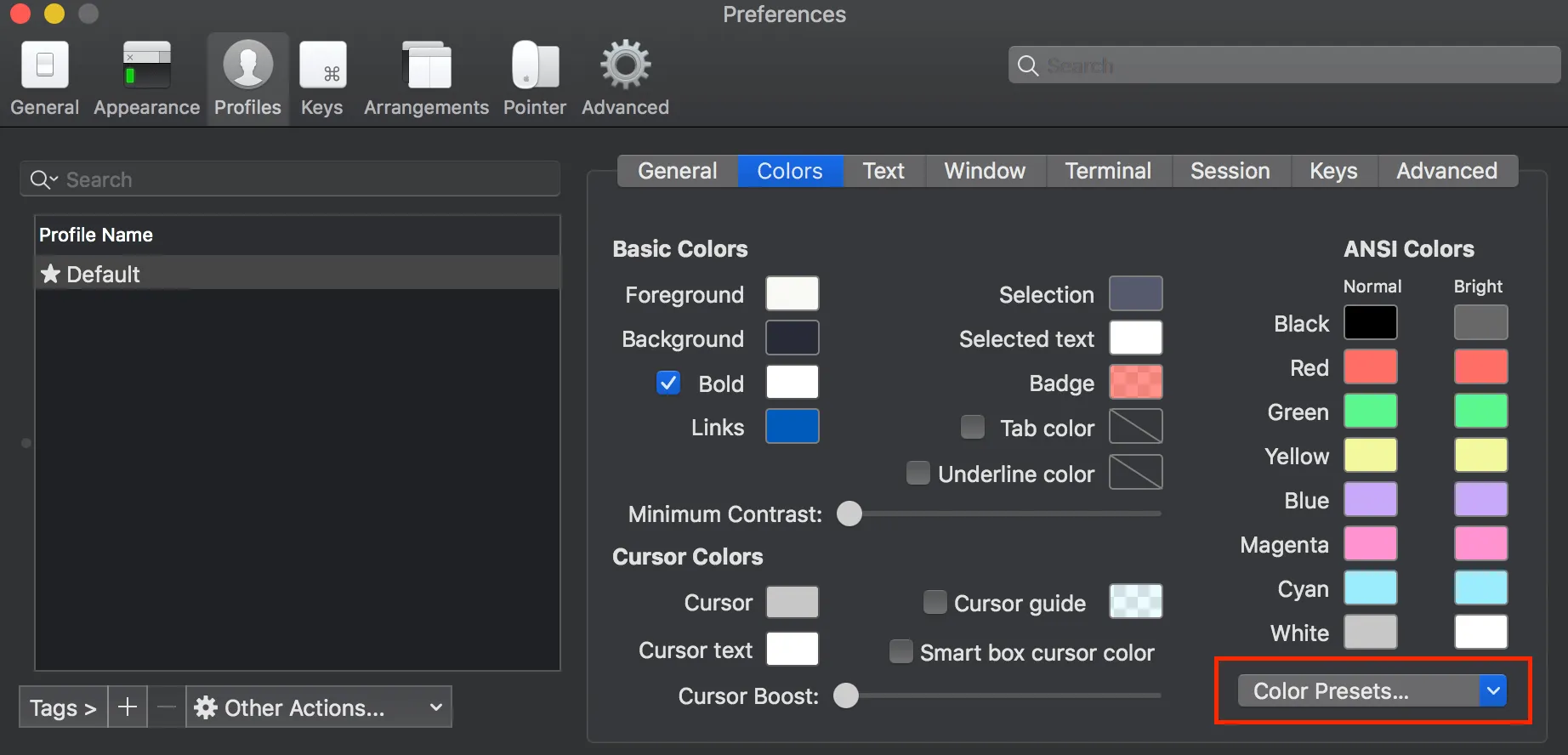Image resolution: width=1568 pixels, height=755 pixels.
Task: Open the ANSI Bright Green swatch
Action: 1481,411
